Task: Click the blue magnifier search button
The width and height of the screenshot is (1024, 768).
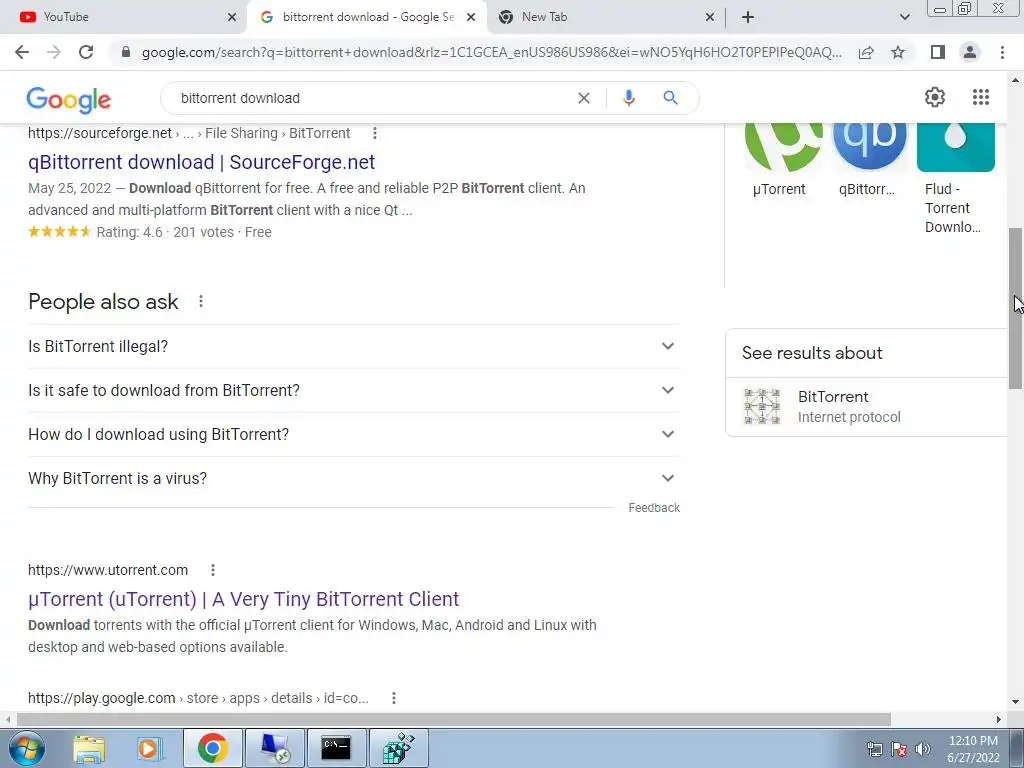Action: [670, 98]
